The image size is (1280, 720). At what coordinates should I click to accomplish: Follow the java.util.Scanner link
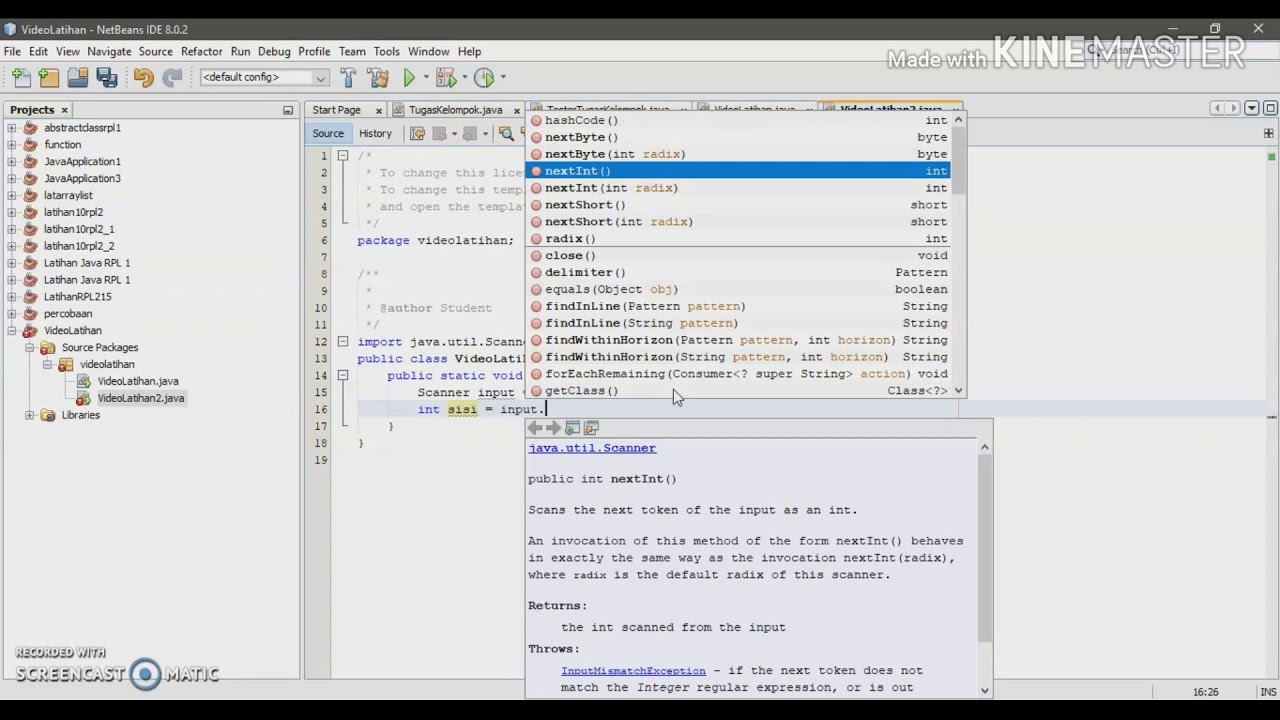(592, 448)
